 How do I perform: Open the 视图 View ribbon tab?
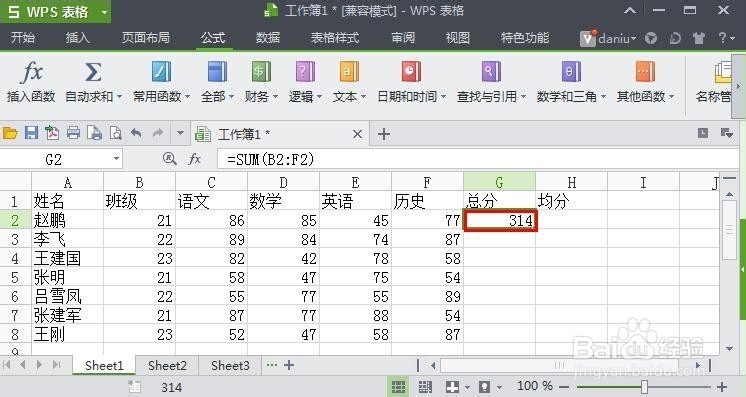point(458,38)
